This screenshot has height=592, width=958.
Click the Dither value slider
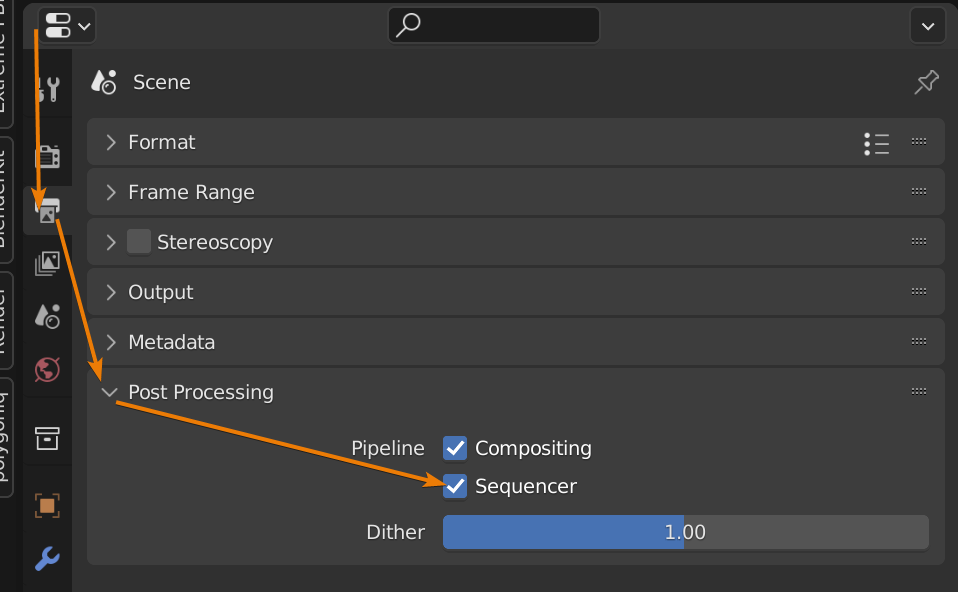point(685,532)
